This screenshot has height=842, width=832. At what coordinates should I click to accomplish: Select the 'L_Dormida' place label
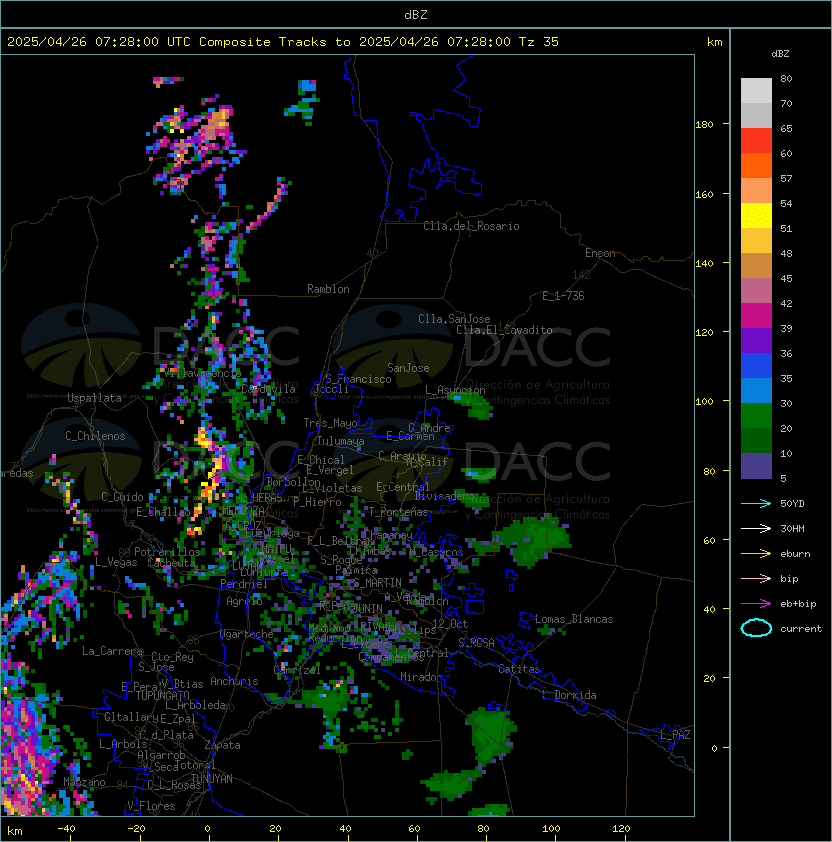click(569, 695)
